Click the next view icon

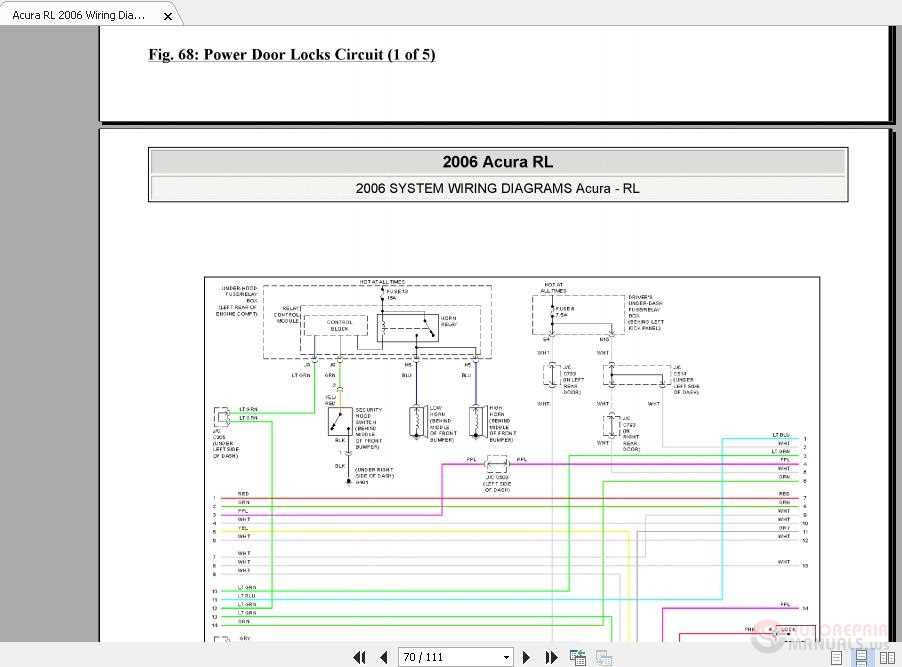[604, 657]
